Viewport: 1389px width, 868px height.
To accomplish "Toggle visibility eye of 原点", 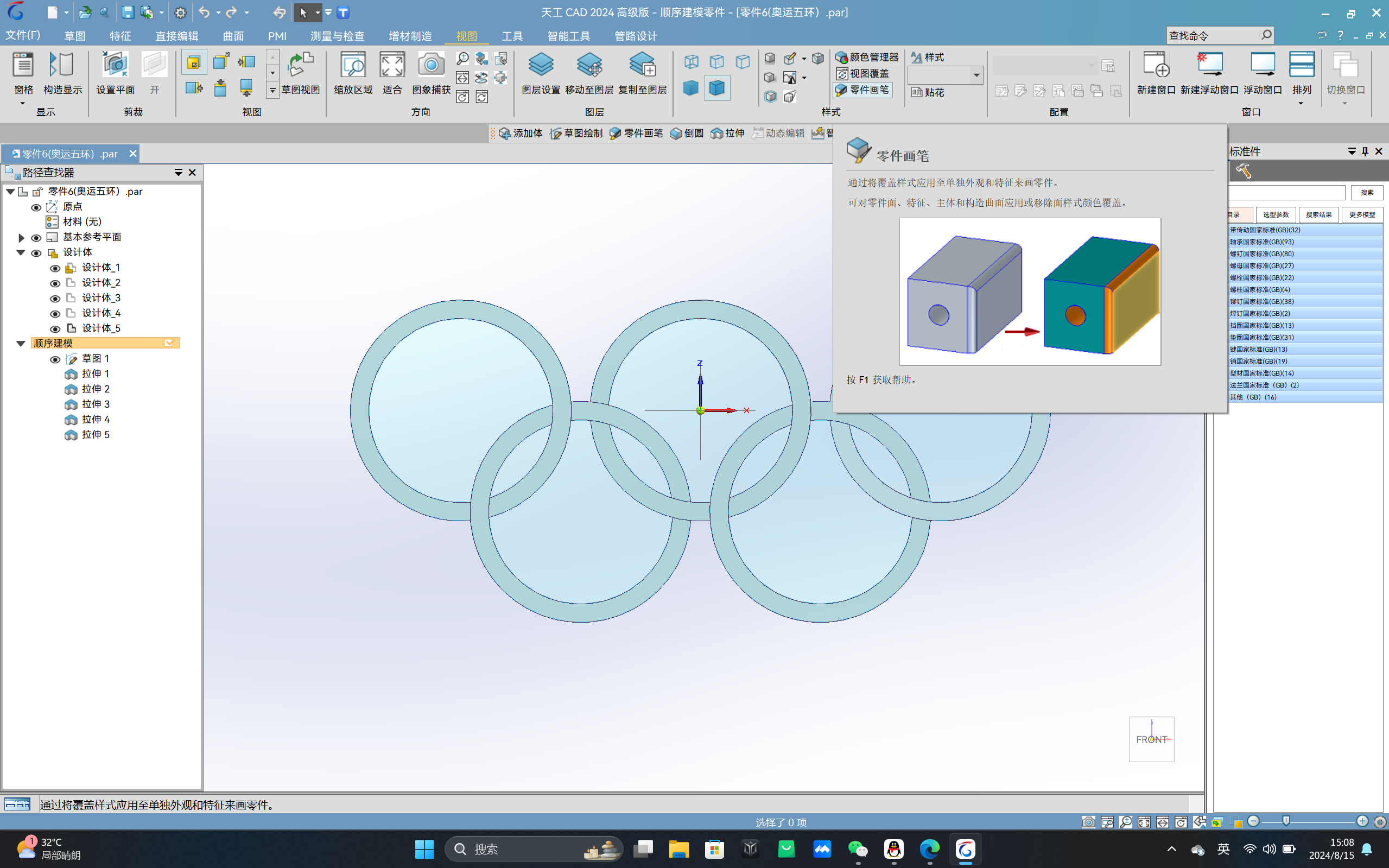I will point(36,207).
